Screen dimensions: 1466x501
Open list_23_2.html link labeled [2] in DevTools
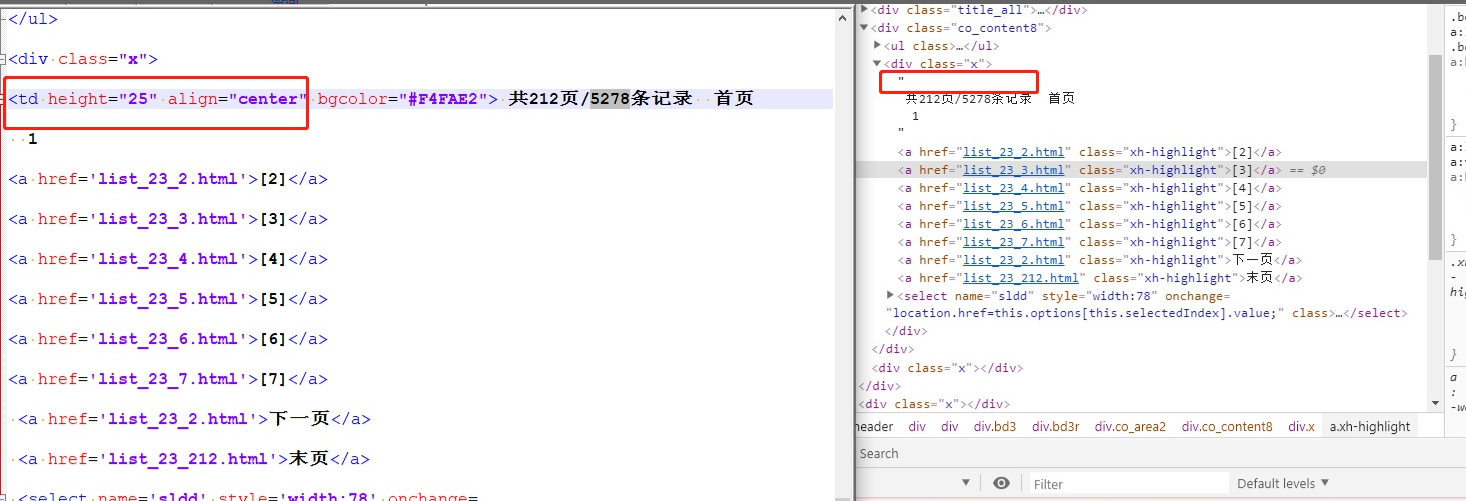coord(1014,152)
